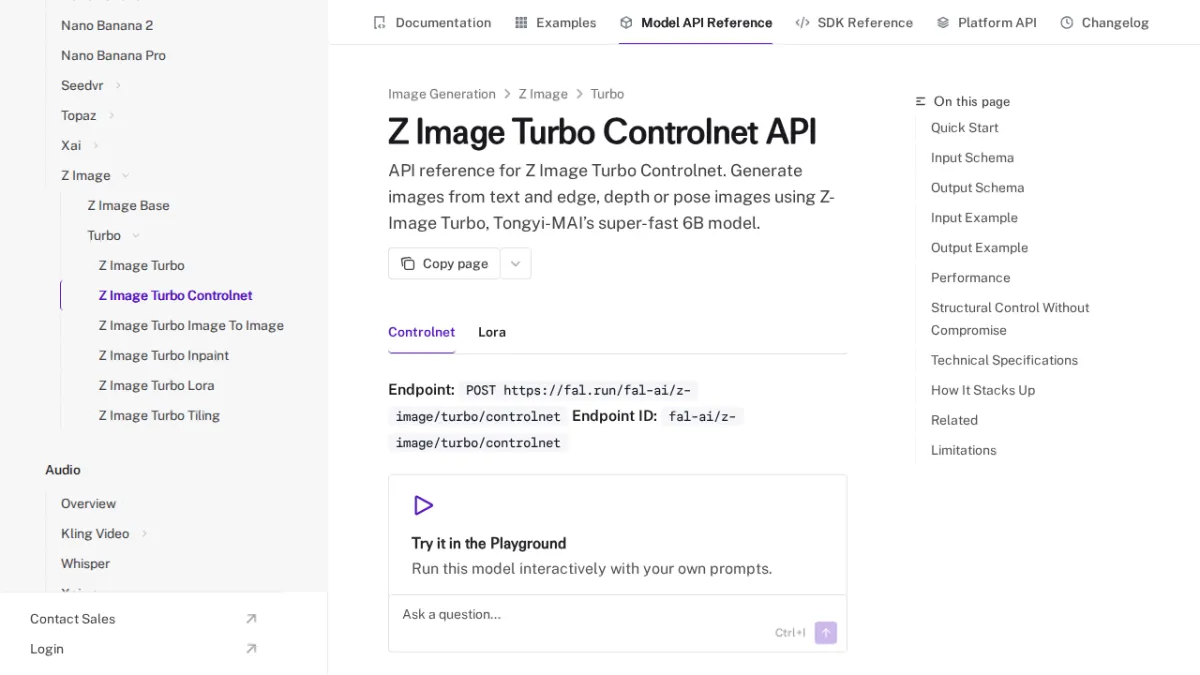Open Z Image Turbo Inpaint page

[x=164, y=355]
